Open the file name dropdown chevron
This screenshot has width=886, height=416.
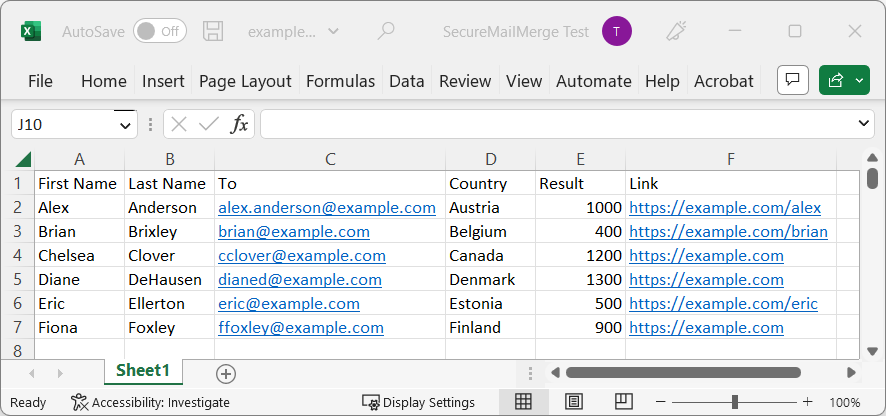(333, 31)
